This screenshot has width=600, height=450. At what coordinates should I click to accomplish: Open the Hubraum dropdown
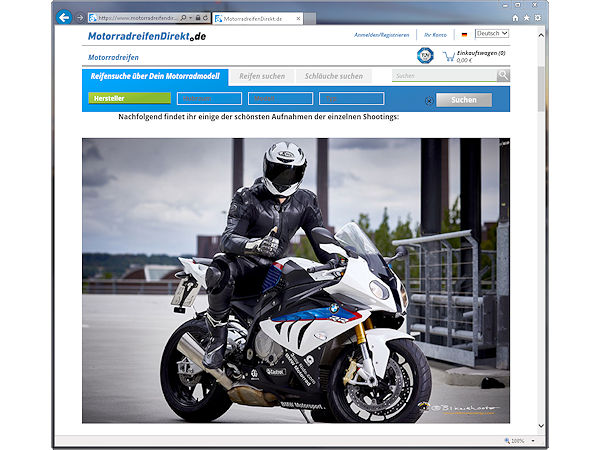pos(209,99)
